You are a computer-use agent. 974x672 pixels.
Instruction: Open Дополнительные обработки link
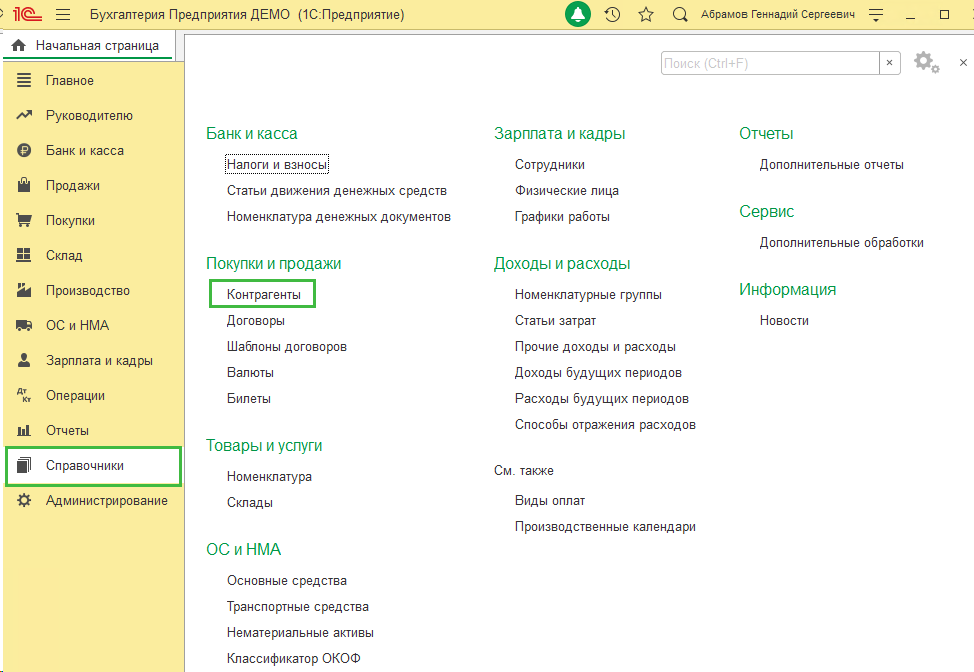pyautogui.click(x=841, y=243)
